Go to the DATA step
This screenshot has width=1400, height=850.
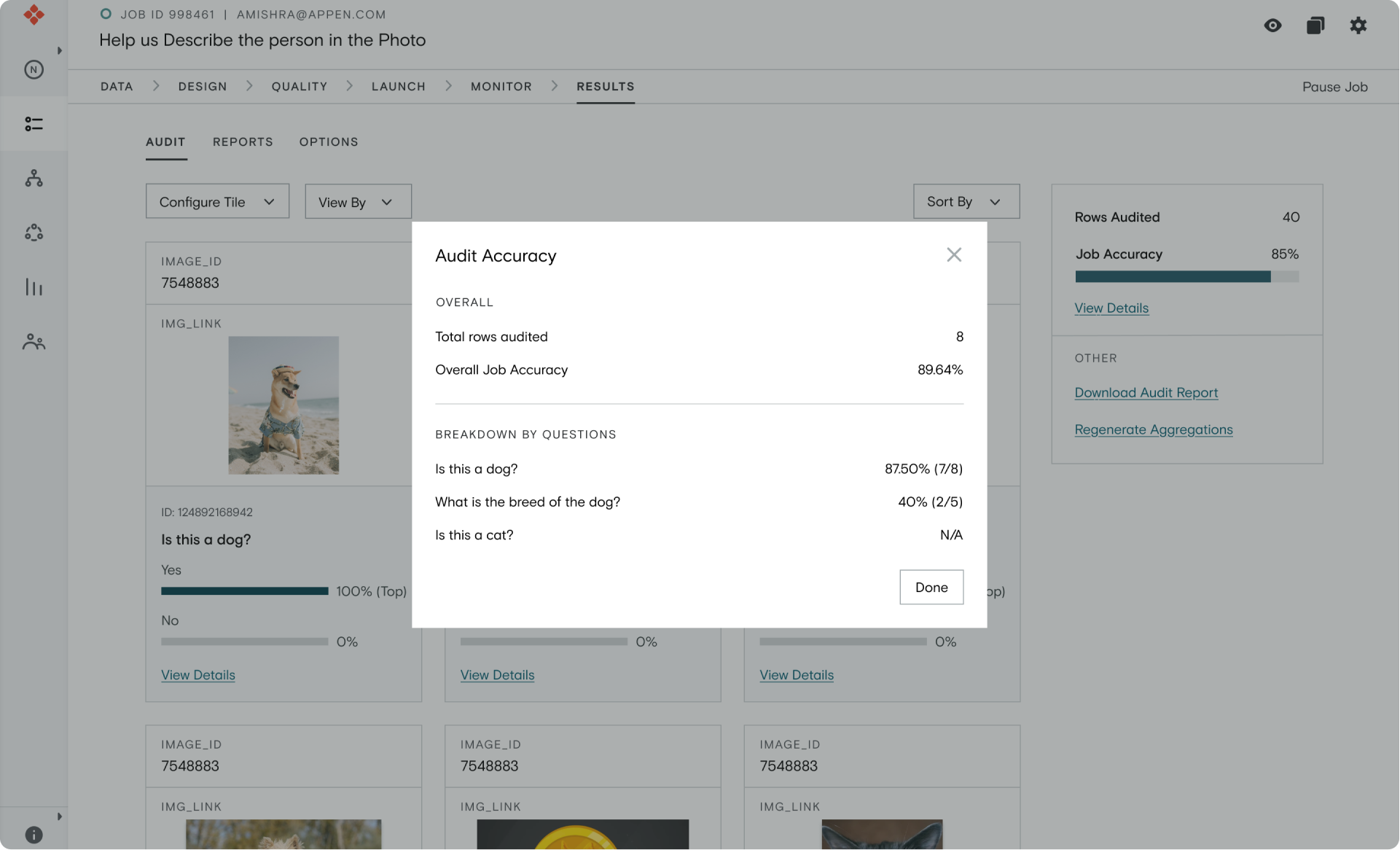tap(117, 86)
